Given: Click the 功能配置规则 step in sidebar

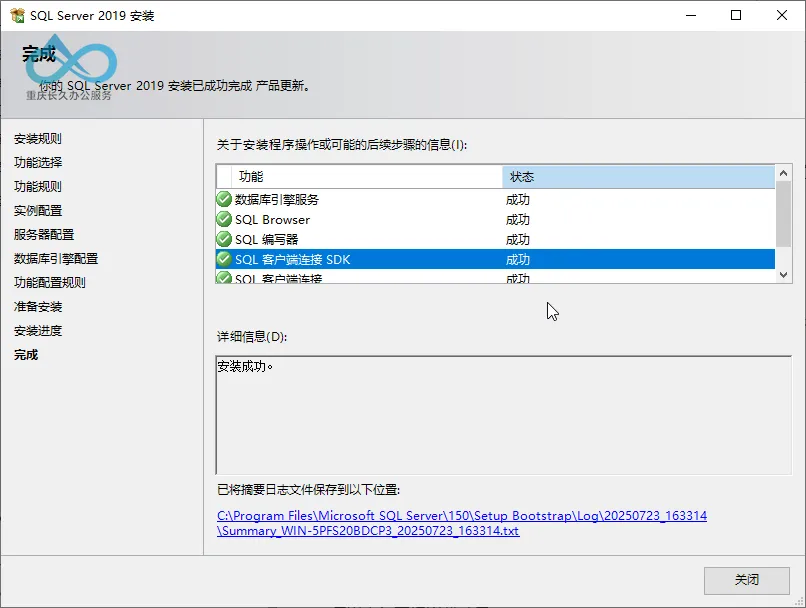Looking at the screenshot, I should 49,283.
